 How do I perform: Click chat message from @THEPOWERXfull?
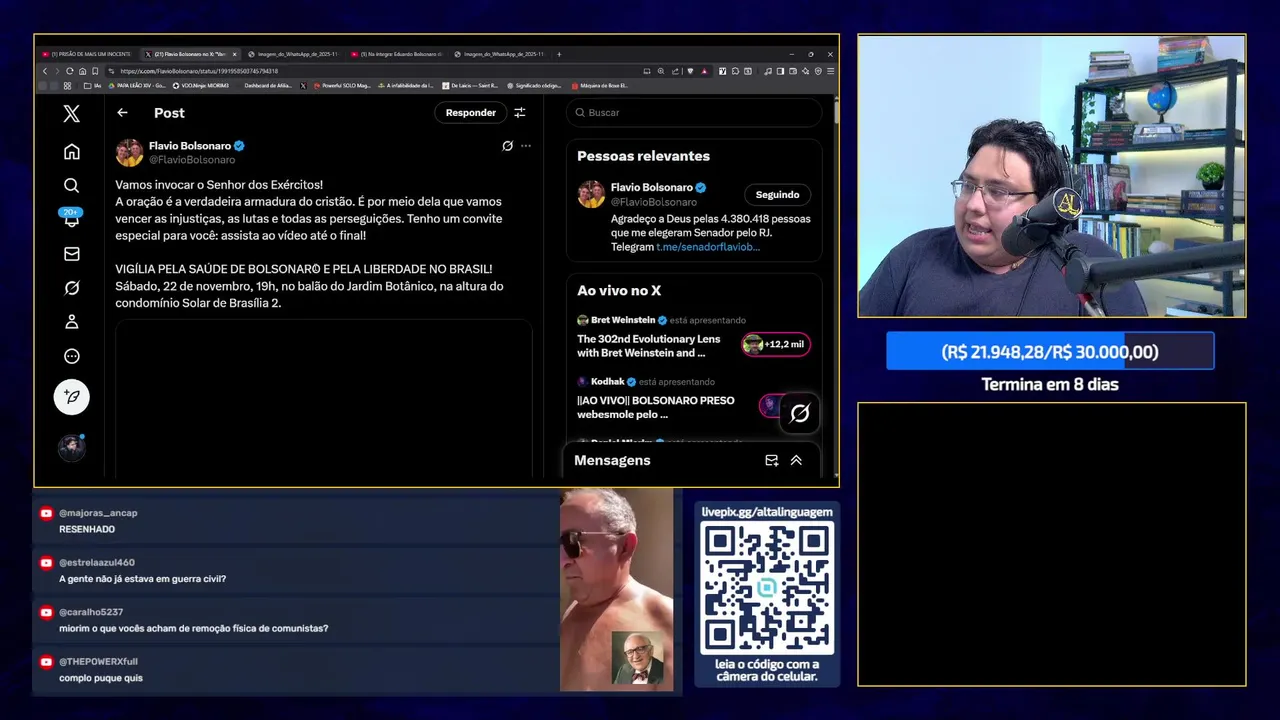pyautogui.click(x=296, y=670)
